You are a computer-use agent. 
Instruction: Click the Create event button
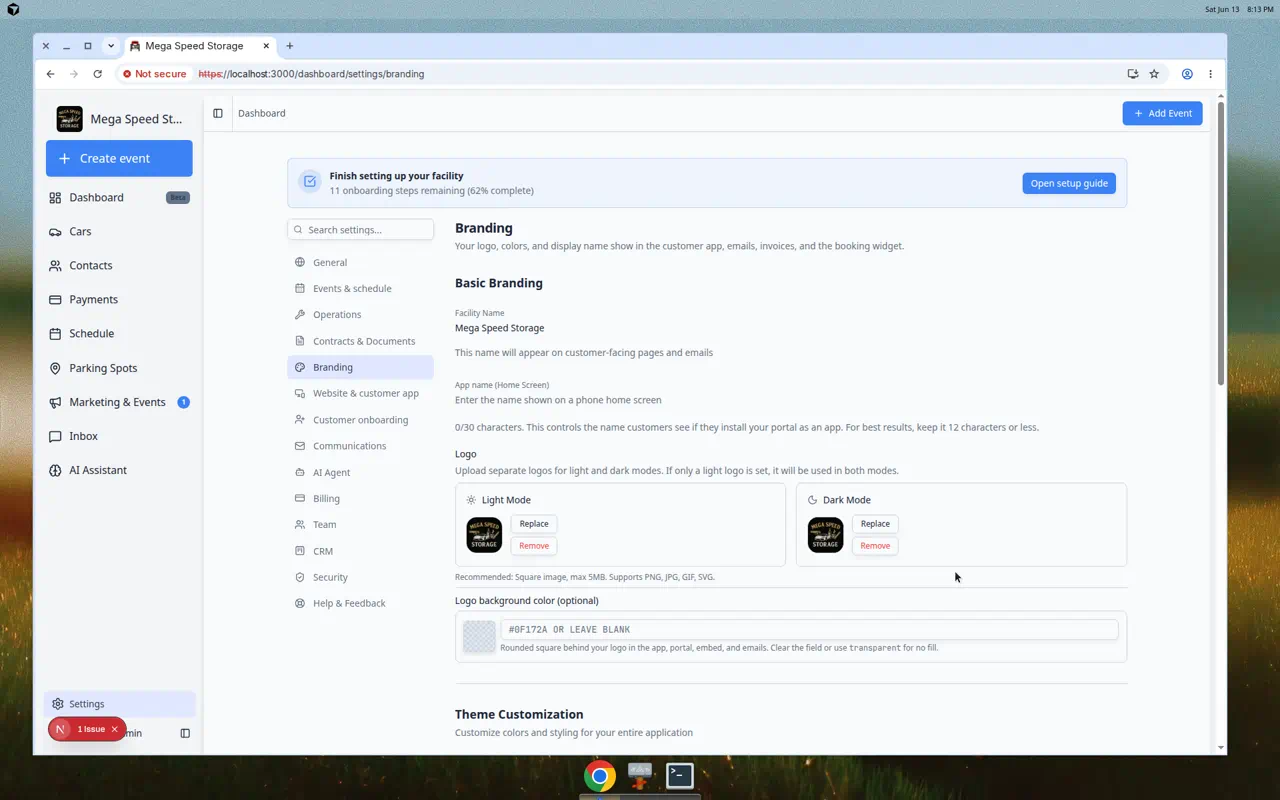[x=119, y=158]
